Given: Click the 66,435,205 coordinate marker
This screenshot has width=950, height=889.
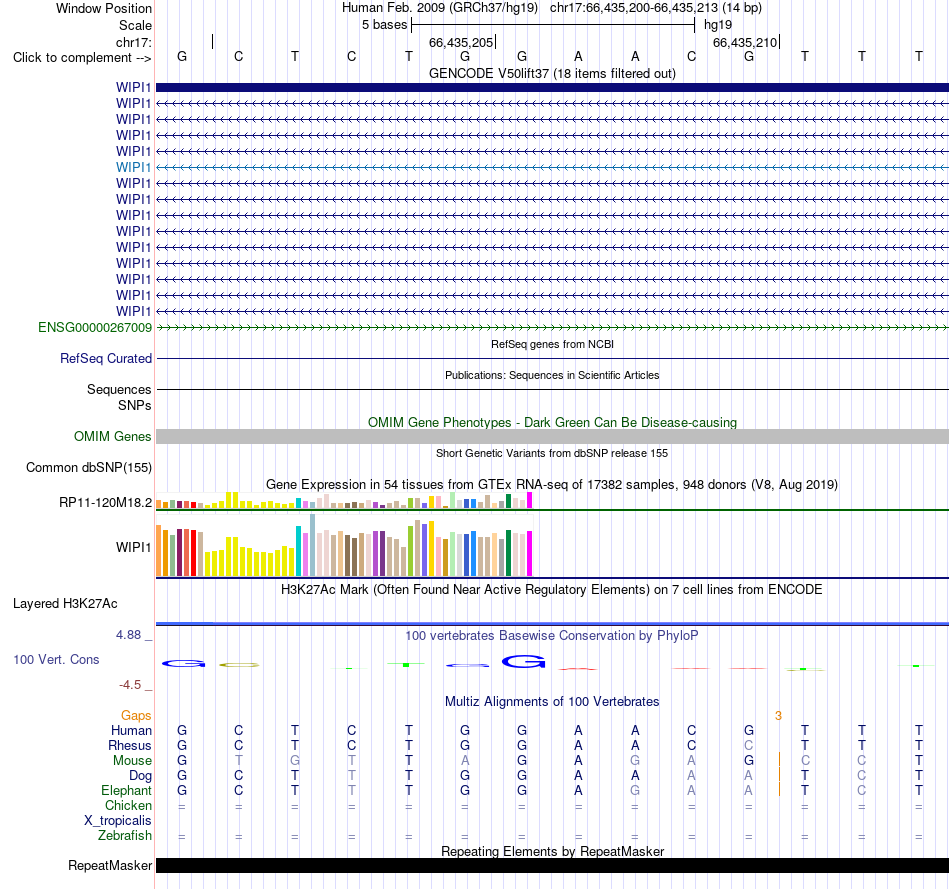Looking at the screenshot, I should (x=461, y=42).
